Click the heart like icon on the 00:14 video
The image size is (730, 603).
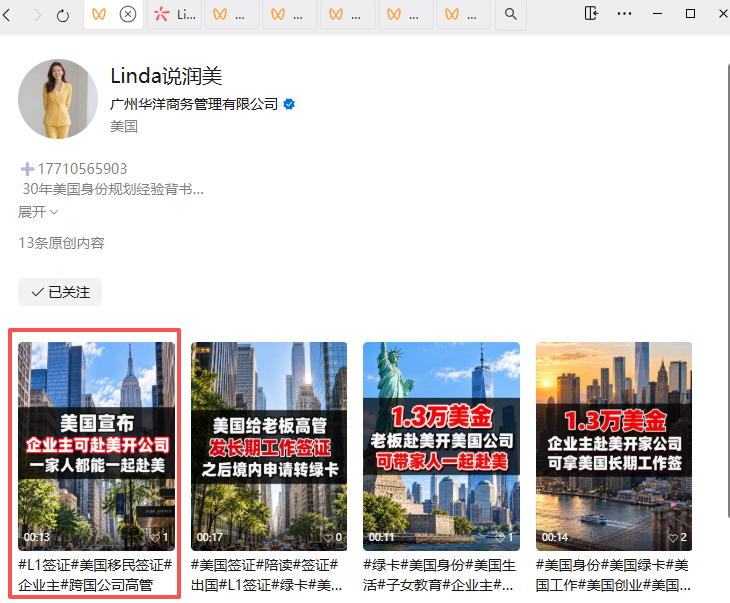coord(673,538)
